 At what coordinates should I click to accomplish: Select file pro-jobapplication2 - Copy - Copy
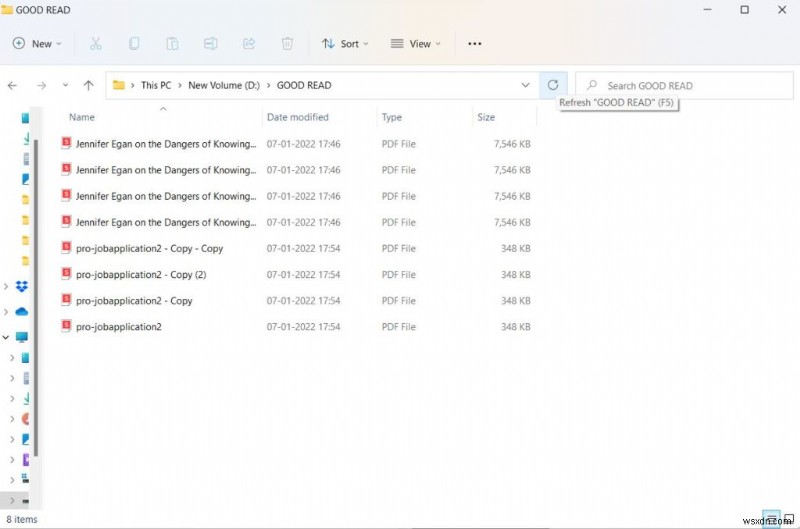coord(149,248)
